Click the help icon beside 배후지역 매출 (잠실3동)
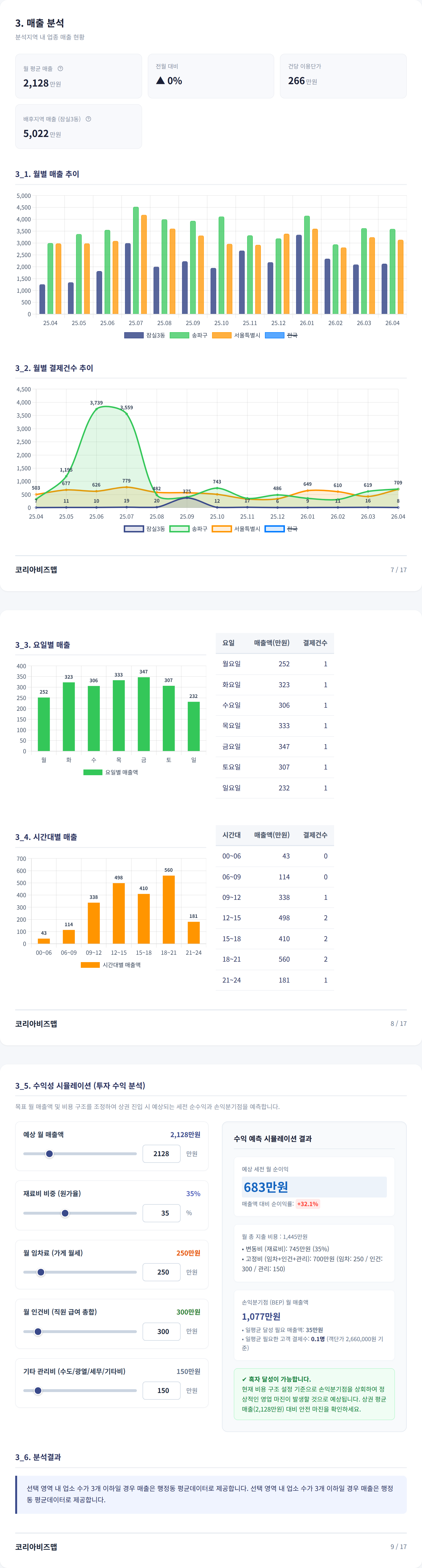422x1568 pixels. pos(88,119)
